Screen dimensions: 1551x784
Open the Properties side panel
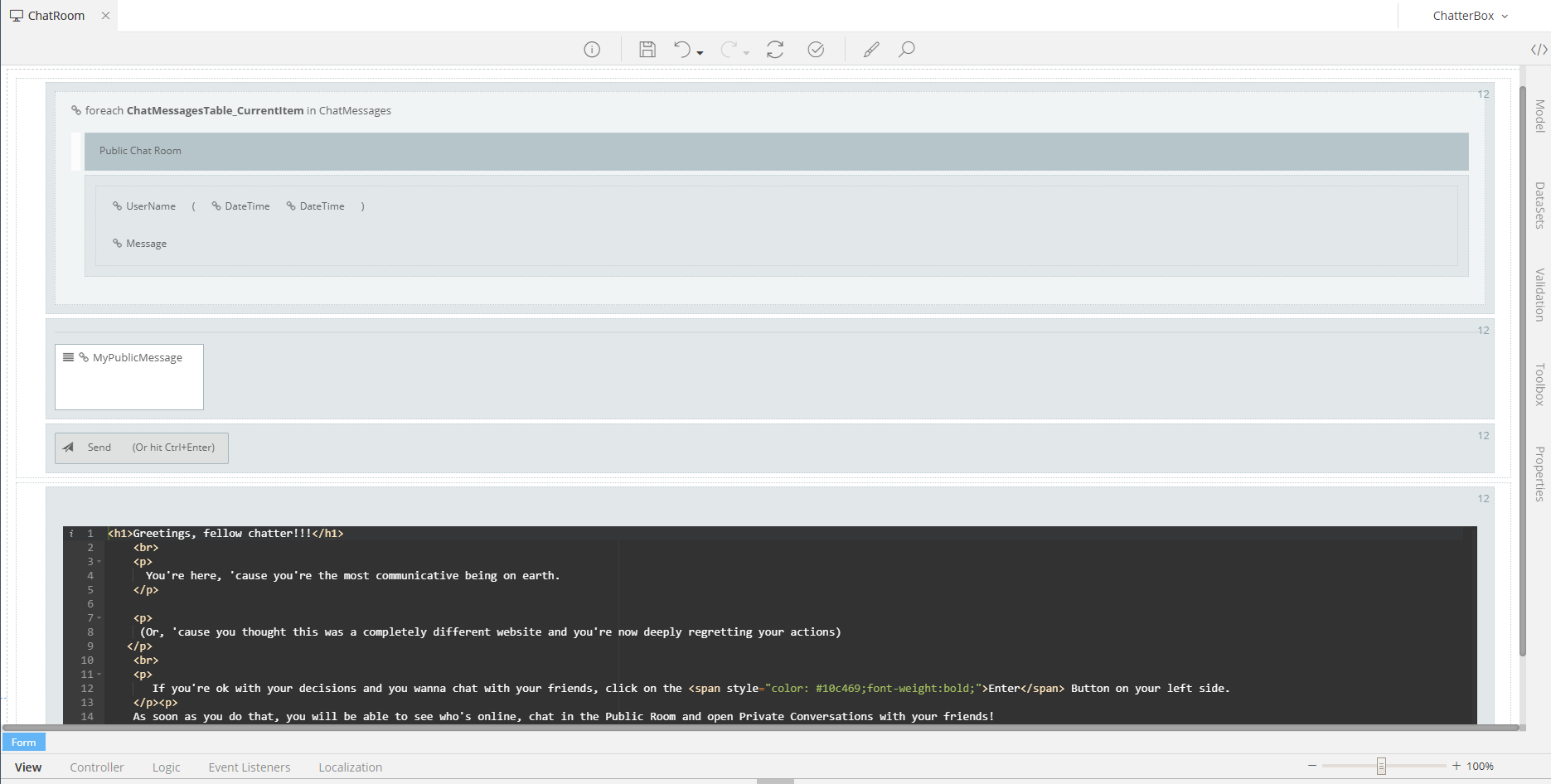click(x=1539, y=473)
